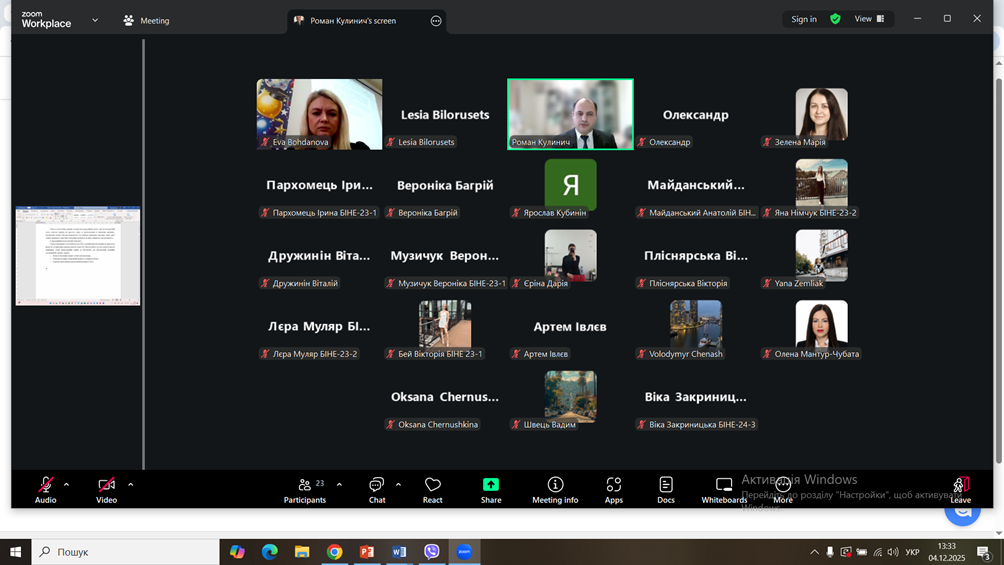Open Whiteboards from the toolbar

[x=724, y=489]
